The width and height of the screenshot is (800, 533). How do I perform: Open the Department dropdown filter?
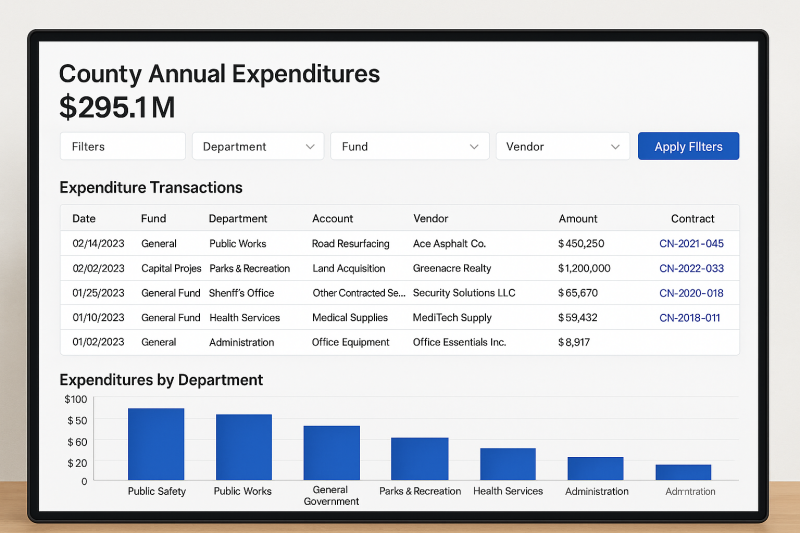pos(258,146)
